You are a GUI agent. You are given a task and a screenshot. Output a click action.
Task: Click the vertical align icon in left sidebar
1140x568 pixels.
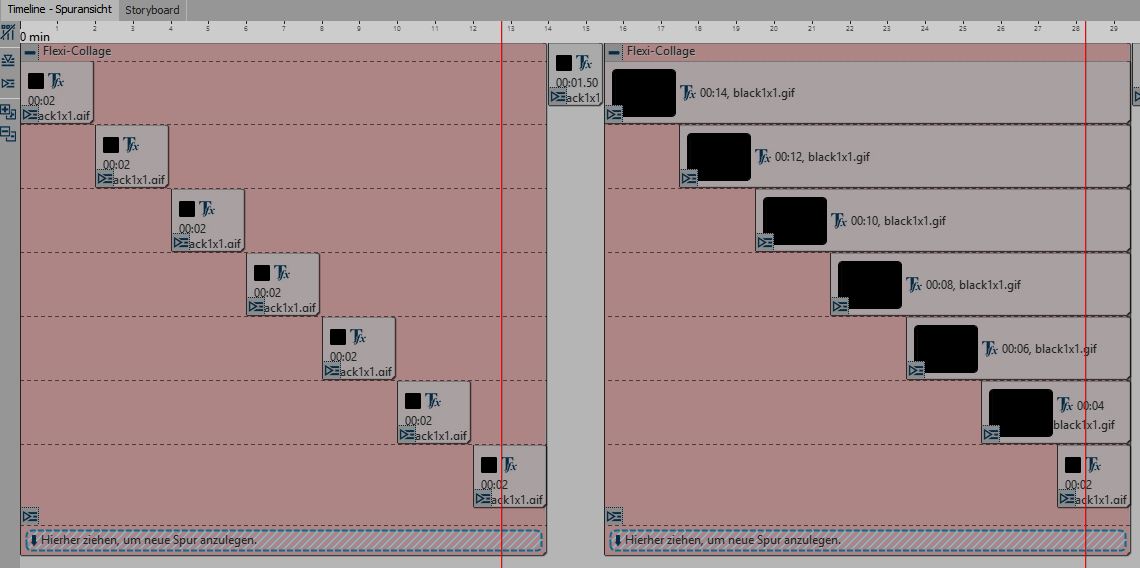tap(8, 61)
